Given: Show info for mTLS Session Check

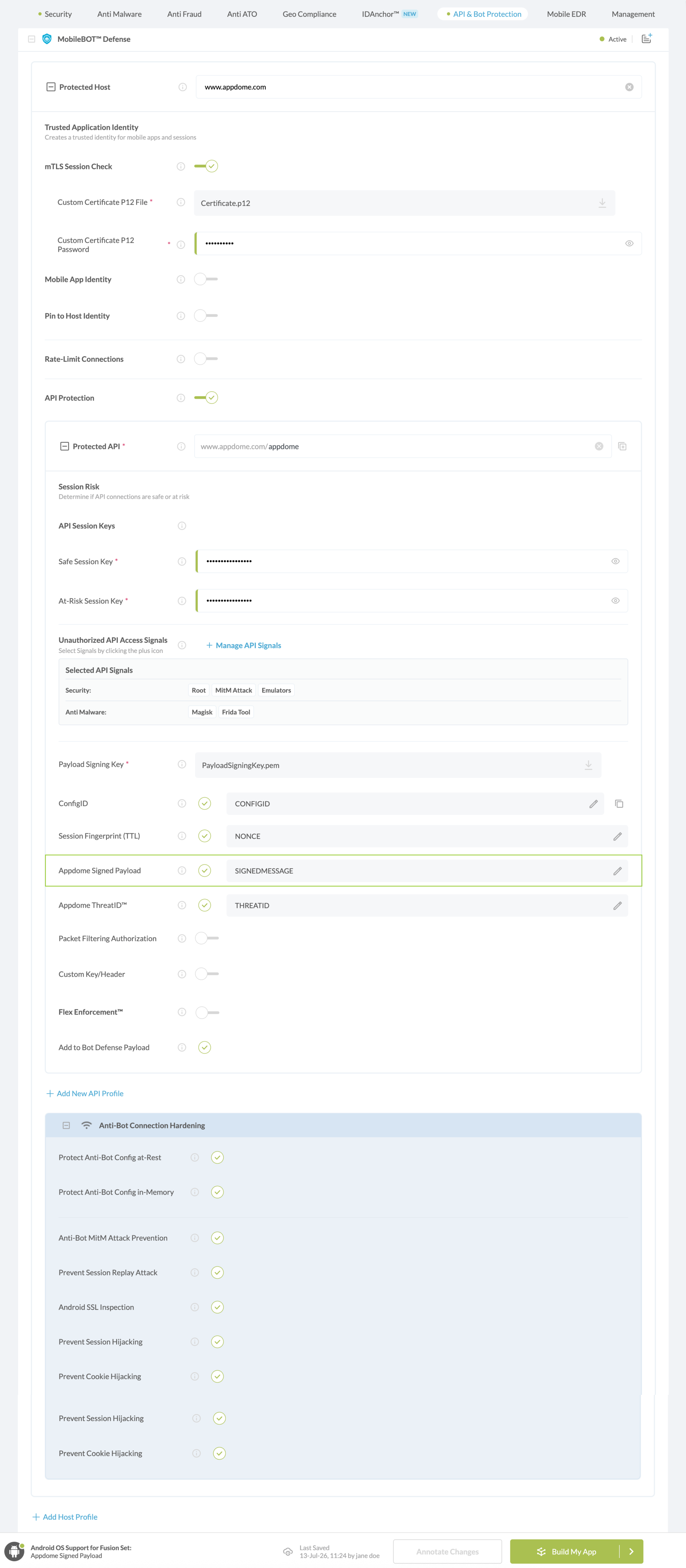Looking at the screenshot, I should pyautogui.click(x=181, y=166).
